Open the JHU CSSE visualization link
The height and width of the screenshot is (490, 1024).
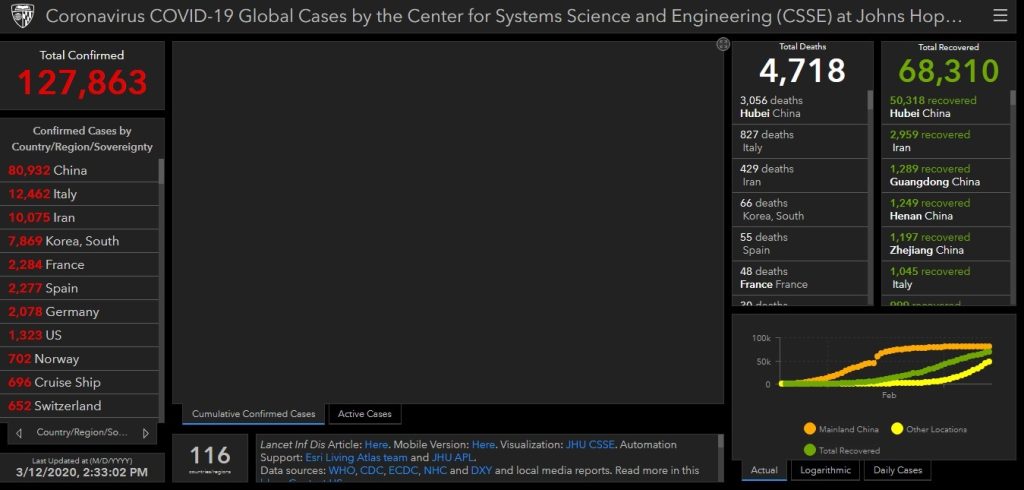592,444
